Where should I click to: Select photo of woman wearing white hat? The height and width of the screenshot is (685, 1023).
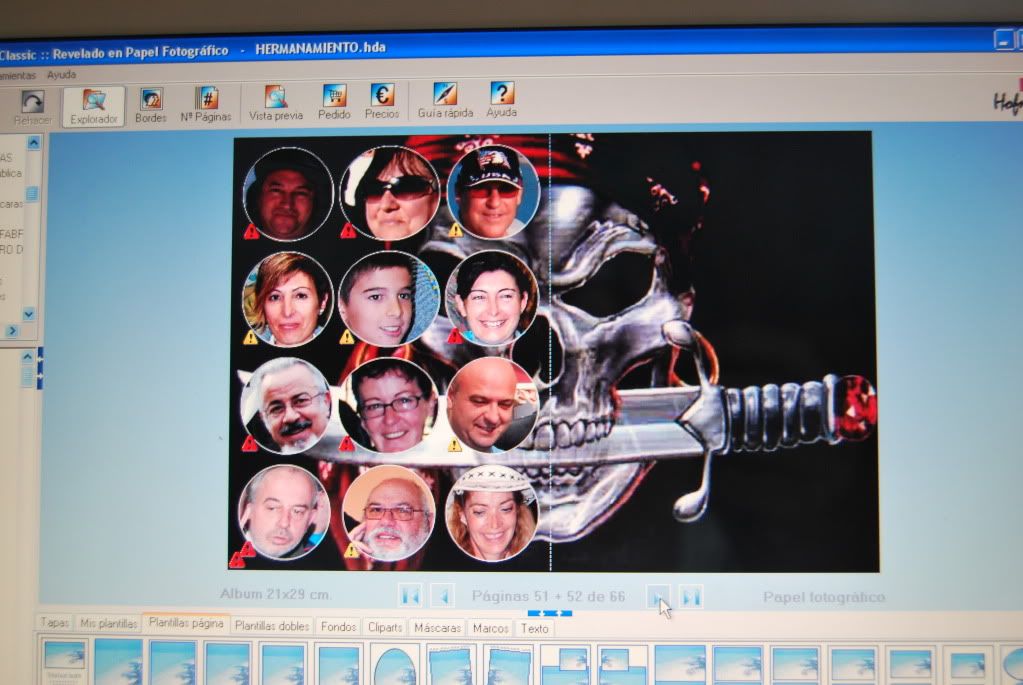coord(491,513)
